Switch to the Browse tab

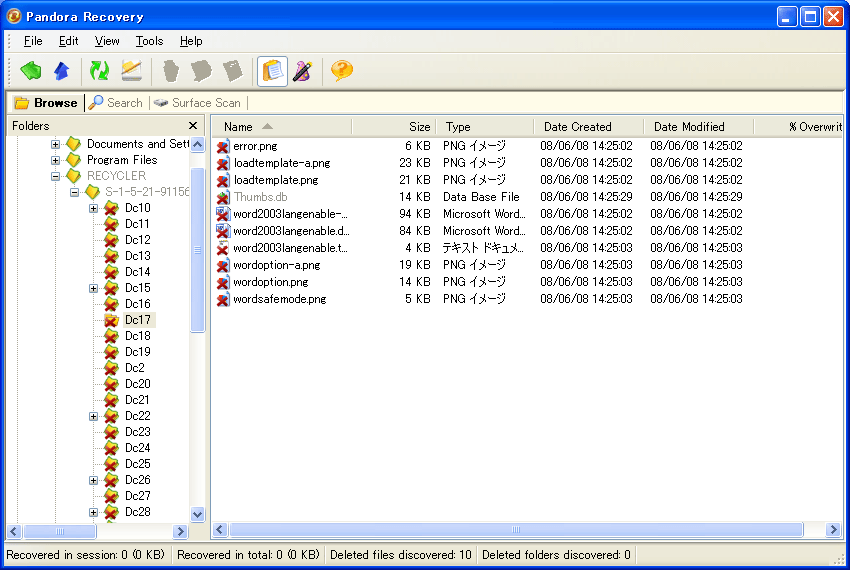pos(46,103)
